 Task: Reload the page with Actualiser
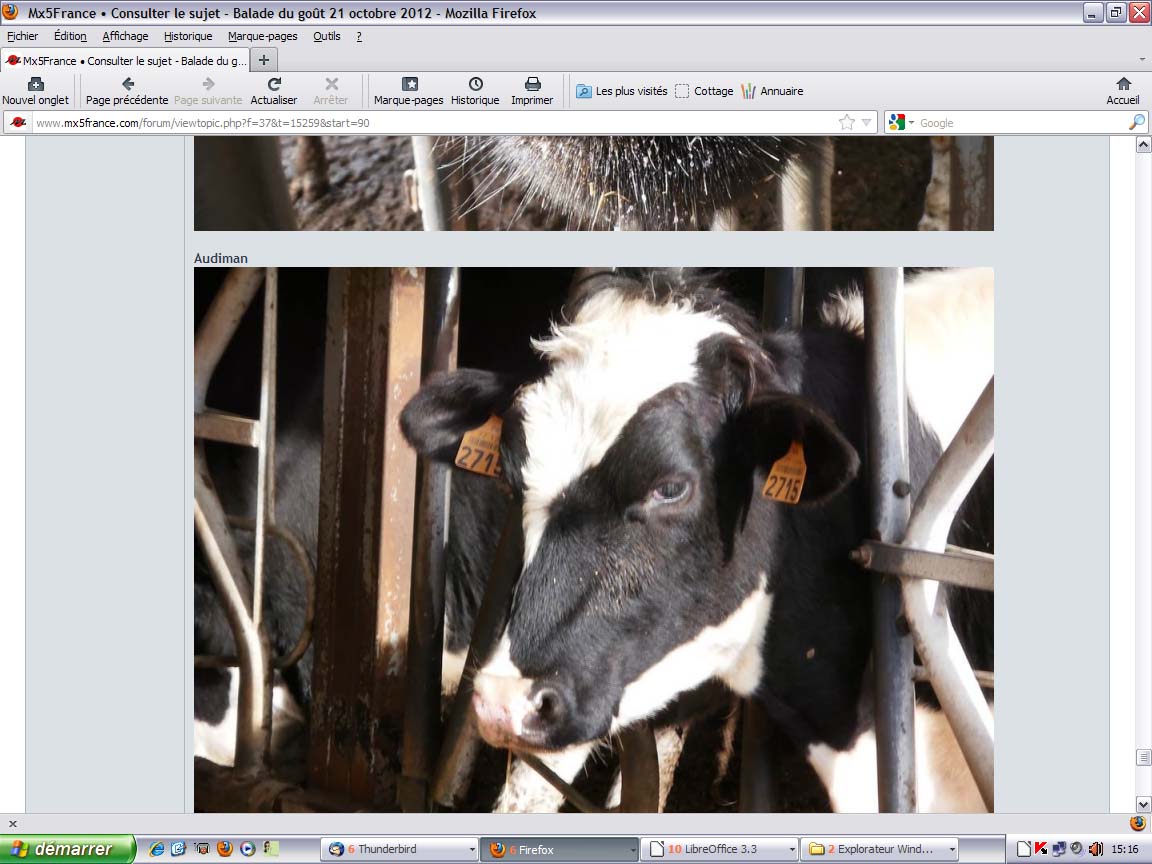(274, 92)
